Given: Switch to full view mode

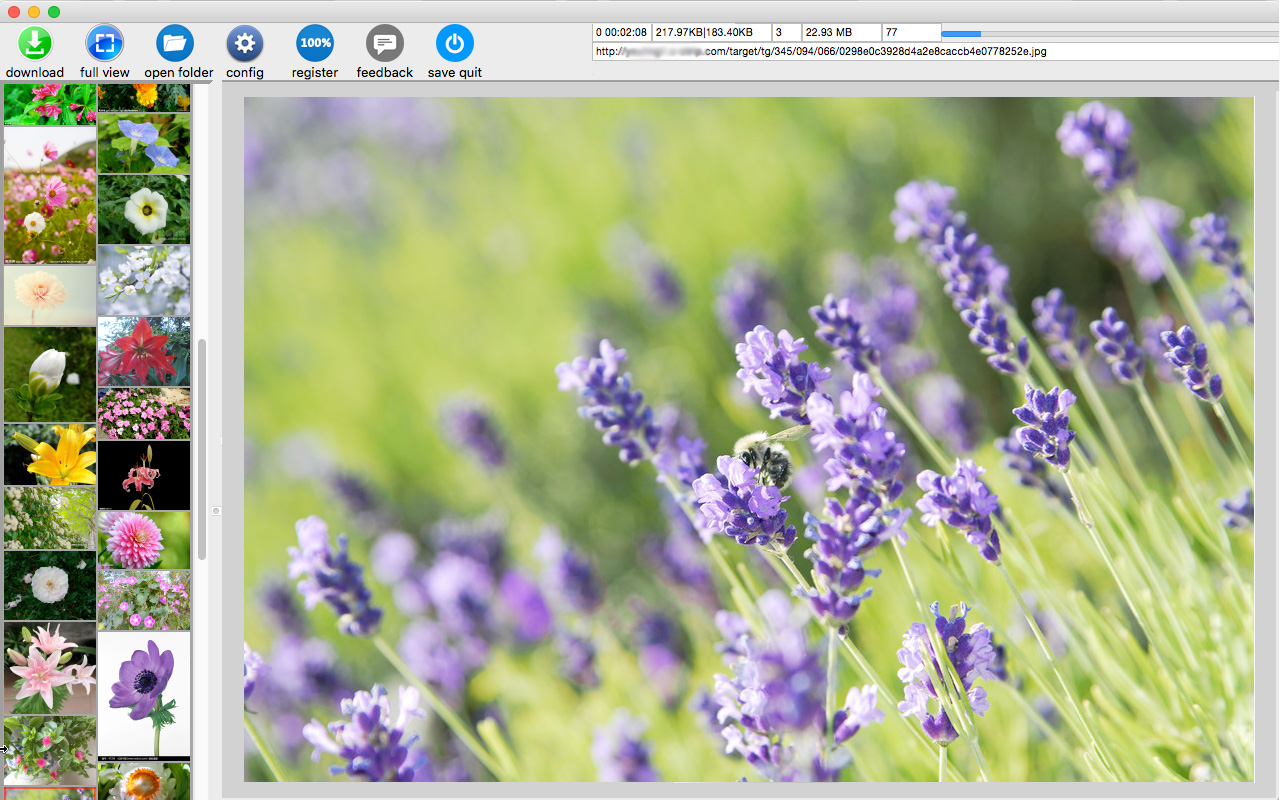Looking at the screenshot, I should pyautogui.click(x=105, y=44).
